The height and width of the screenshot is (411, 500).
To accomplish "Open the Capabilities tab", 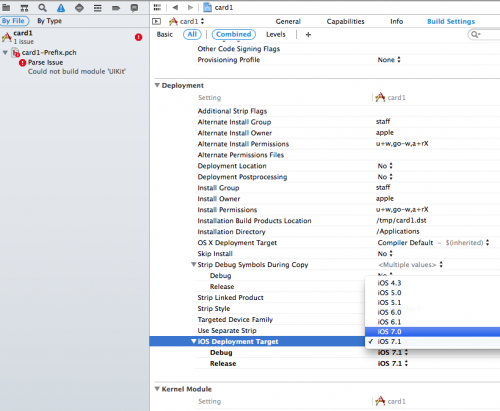I will (345, 22).
